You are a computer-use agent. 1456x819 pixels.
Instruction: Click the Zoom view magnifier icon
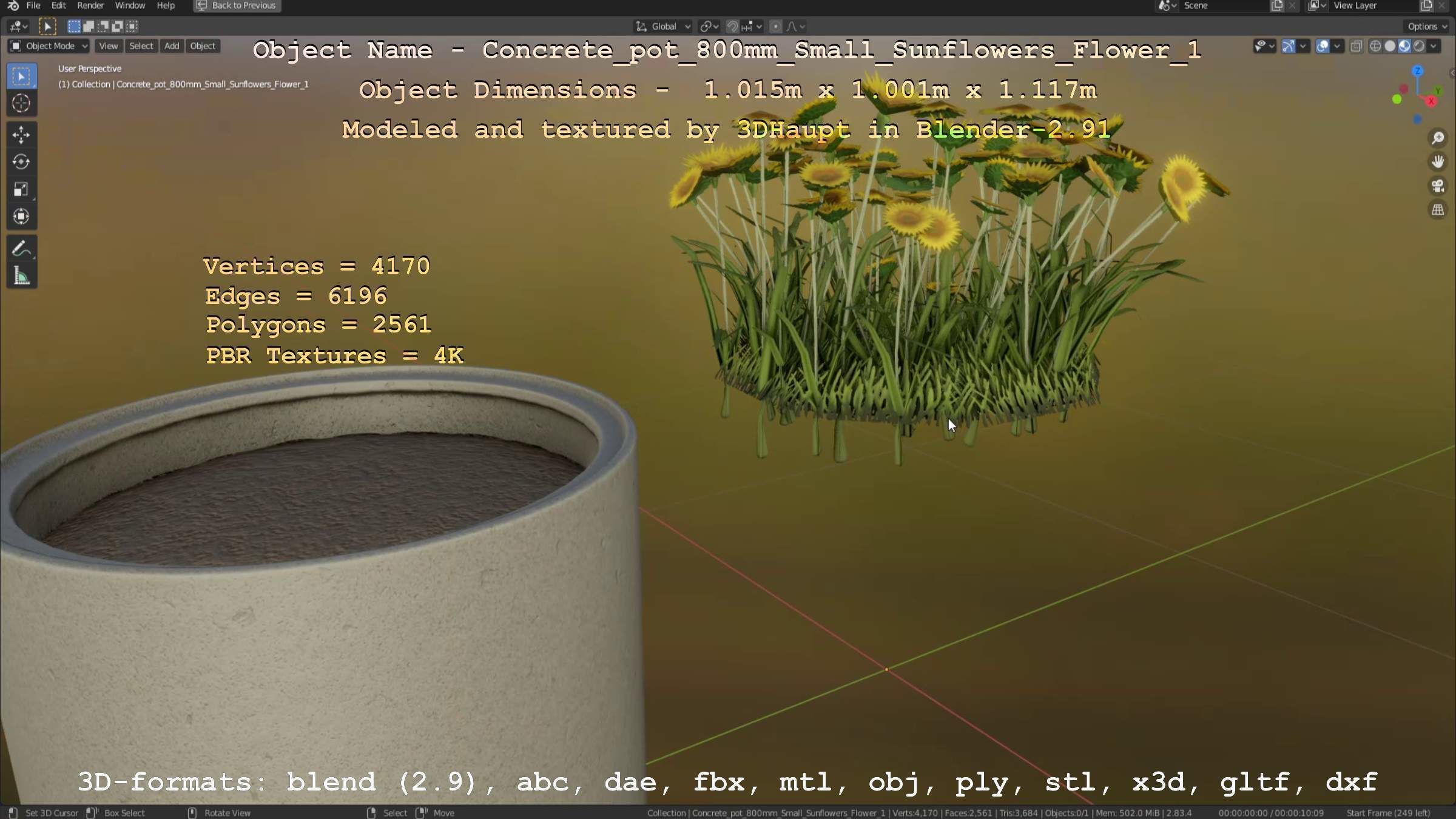coord(1438,138)
